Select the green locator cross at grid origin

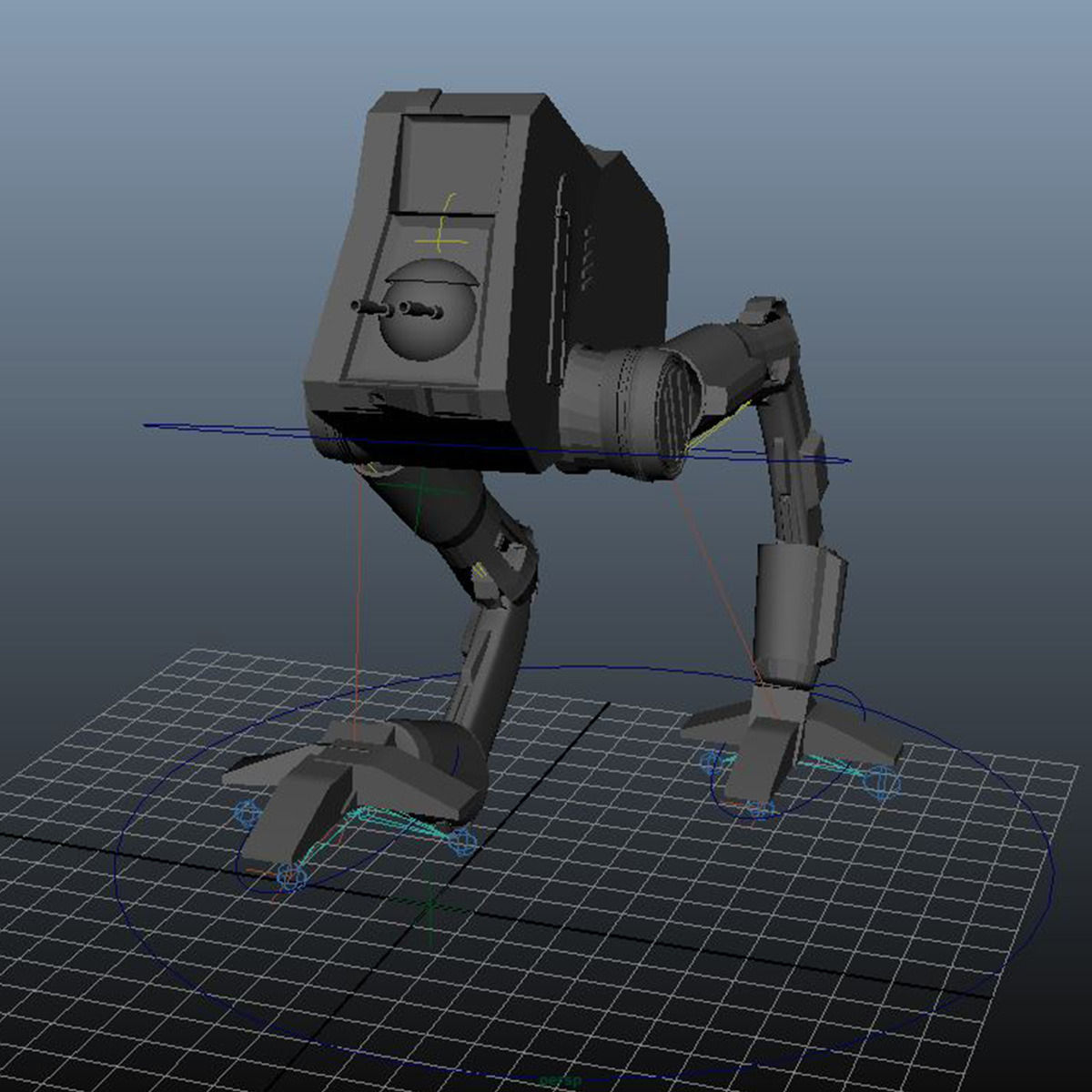pos(430,905)
